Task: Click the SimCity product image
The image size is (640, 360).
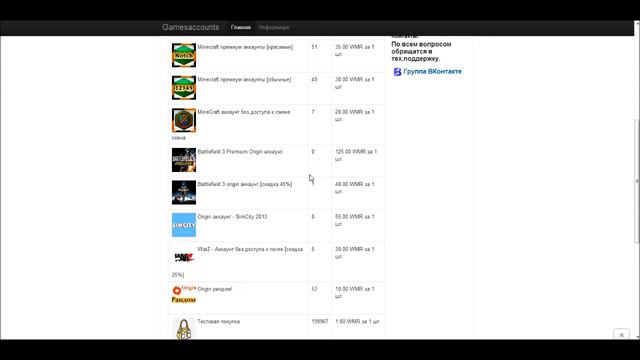Action: [184, 225]
